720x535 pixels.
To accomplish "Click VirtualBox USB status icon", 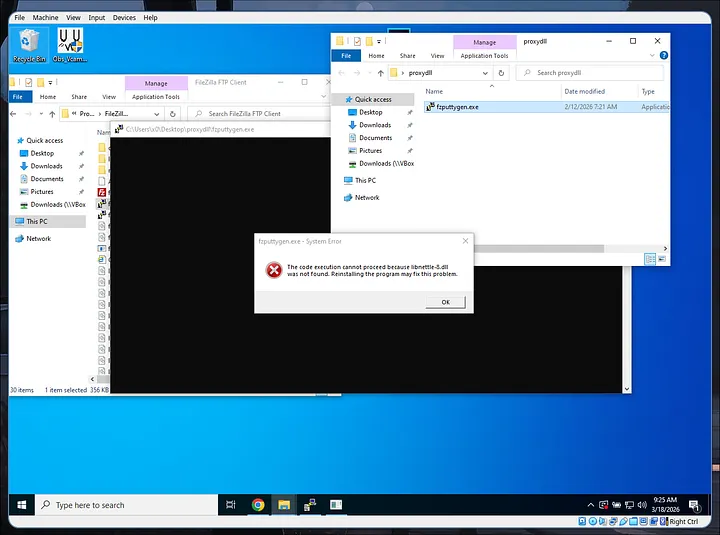I will coord(623,521).
